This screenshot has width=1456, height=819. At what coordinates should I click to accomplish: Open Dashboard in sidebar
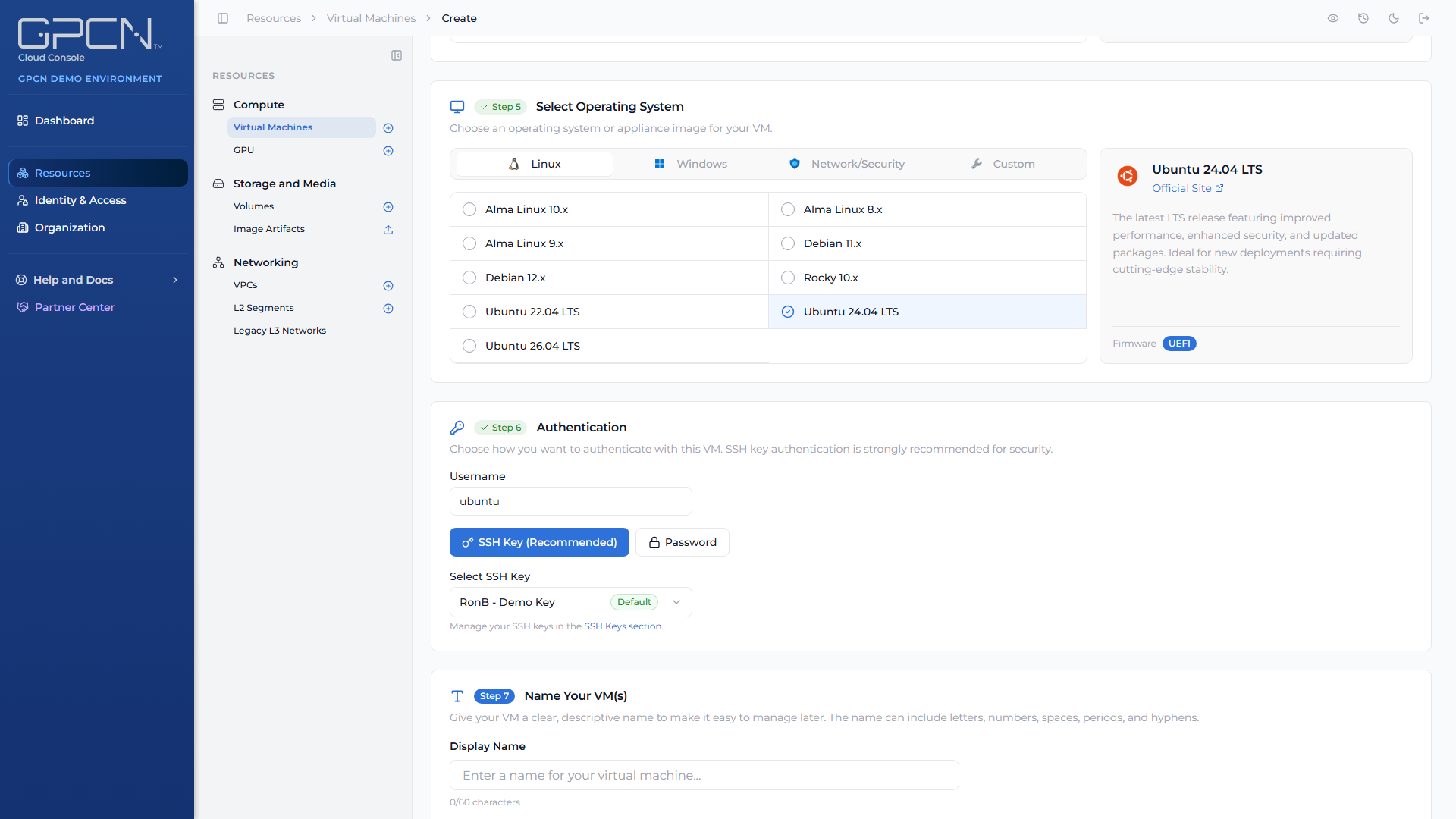(97, 121)
